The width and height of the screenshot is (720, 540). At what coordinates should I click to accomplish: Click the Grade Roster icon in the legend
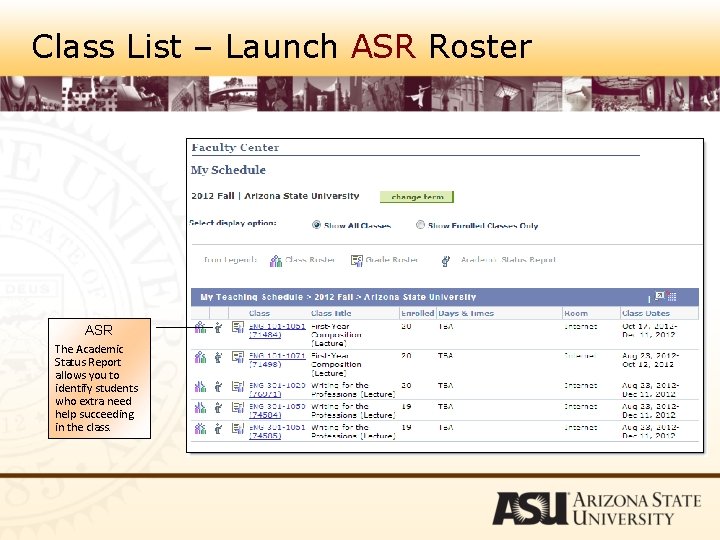357,261
